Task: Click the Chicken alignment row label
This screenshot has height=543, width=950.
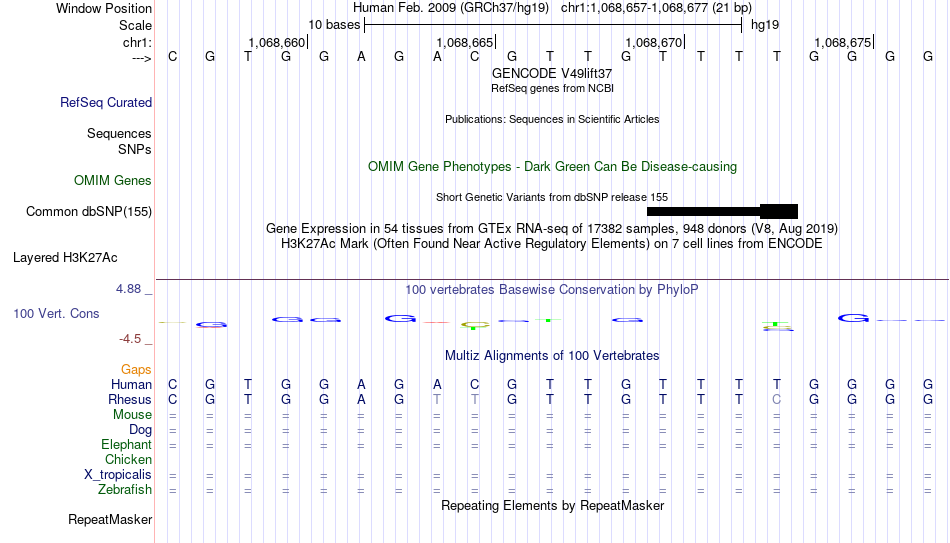Action: [x=128, y=459]
